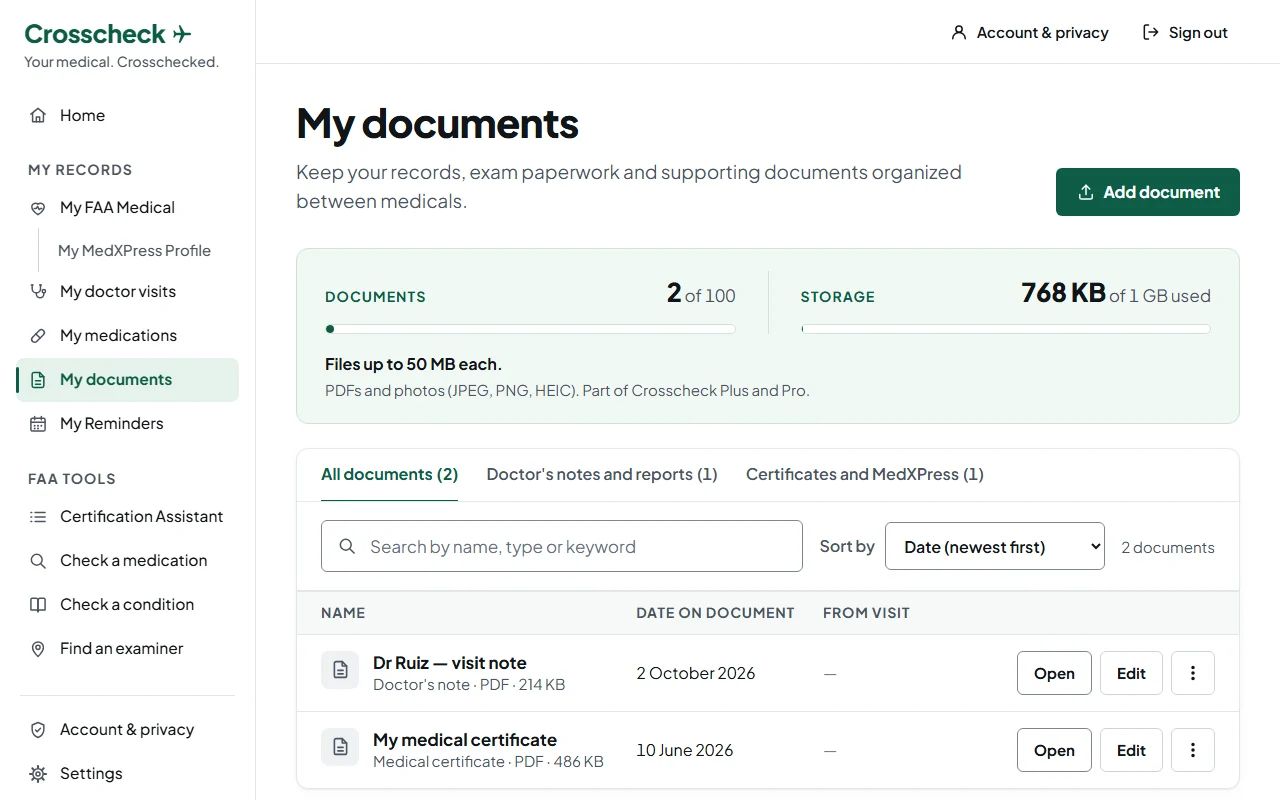This screenshot has height=800, width=1280.
Task: Click the sign out arrow icon
Action: click(x=1151, y=33)
